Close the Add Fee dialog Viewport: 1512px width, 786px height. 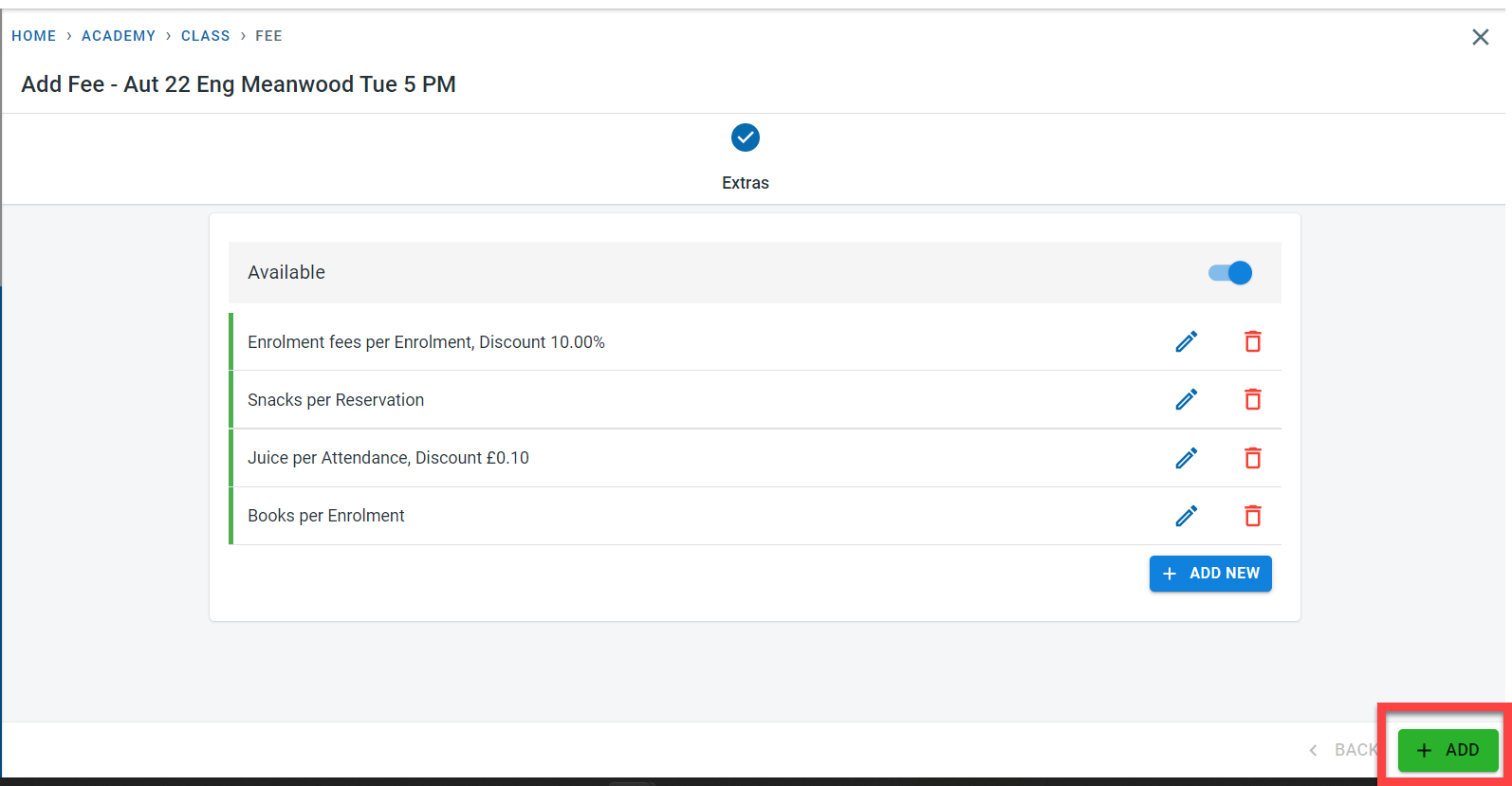pyautogui.click(x=1480, y=37)
